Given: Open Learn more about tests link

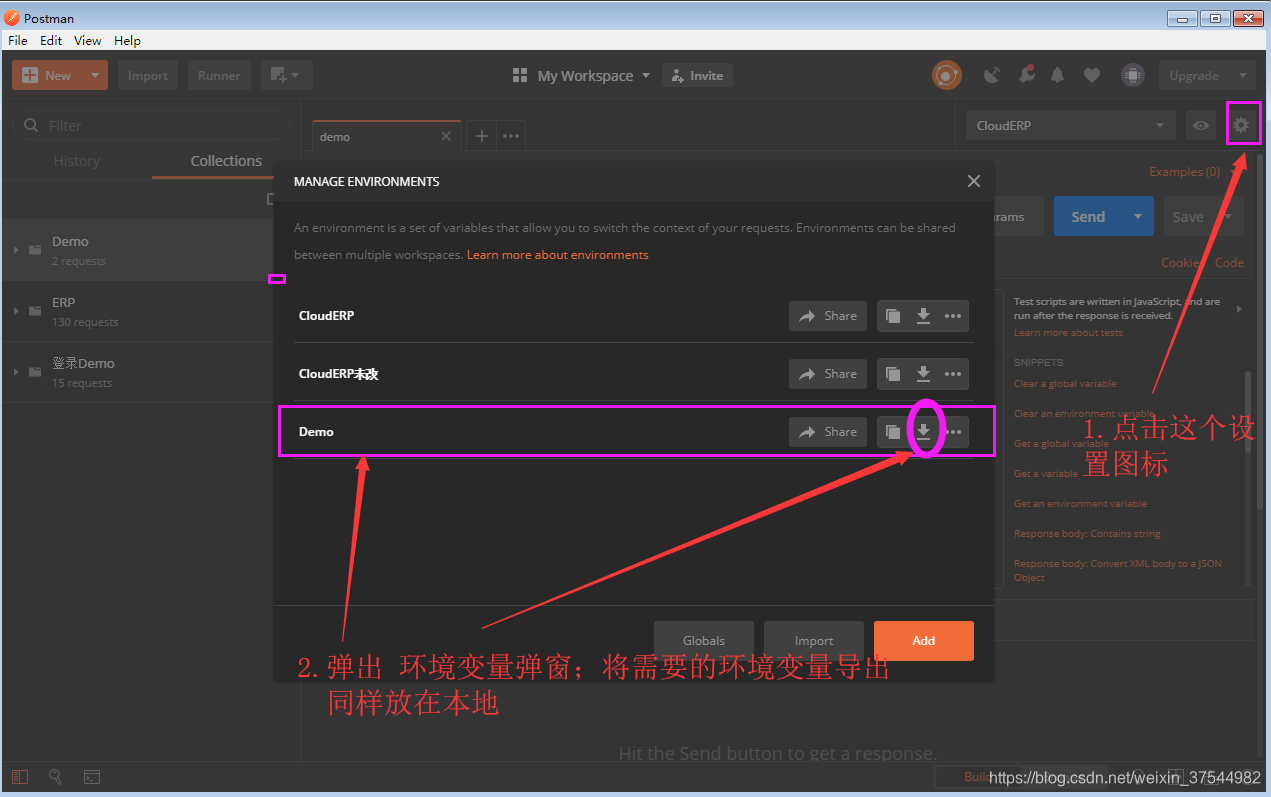Looking at the screenshot, I should (1068, 333).
